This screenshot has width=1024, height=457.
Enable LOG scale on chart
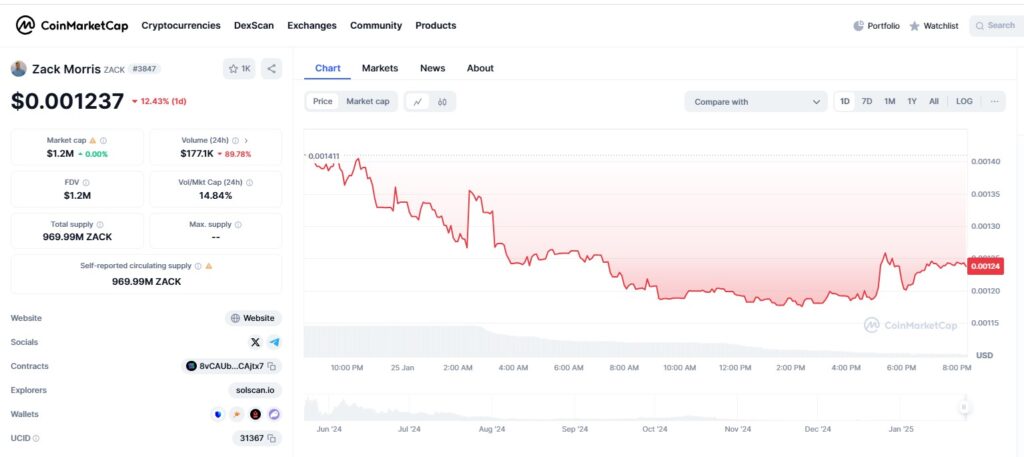point(963,101)
